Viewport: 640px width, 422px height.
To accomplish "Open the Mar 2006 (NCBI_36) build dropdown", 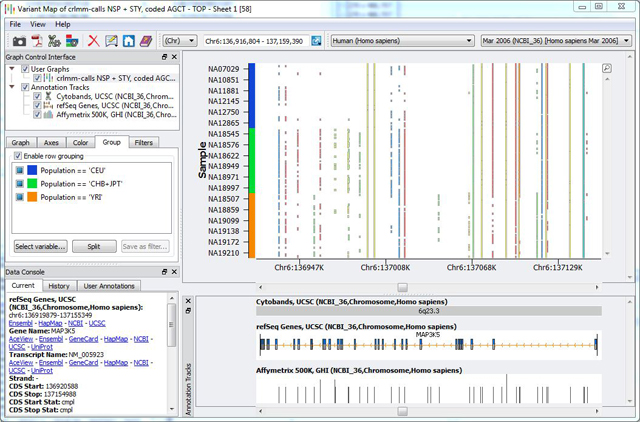I will (556, 41).
